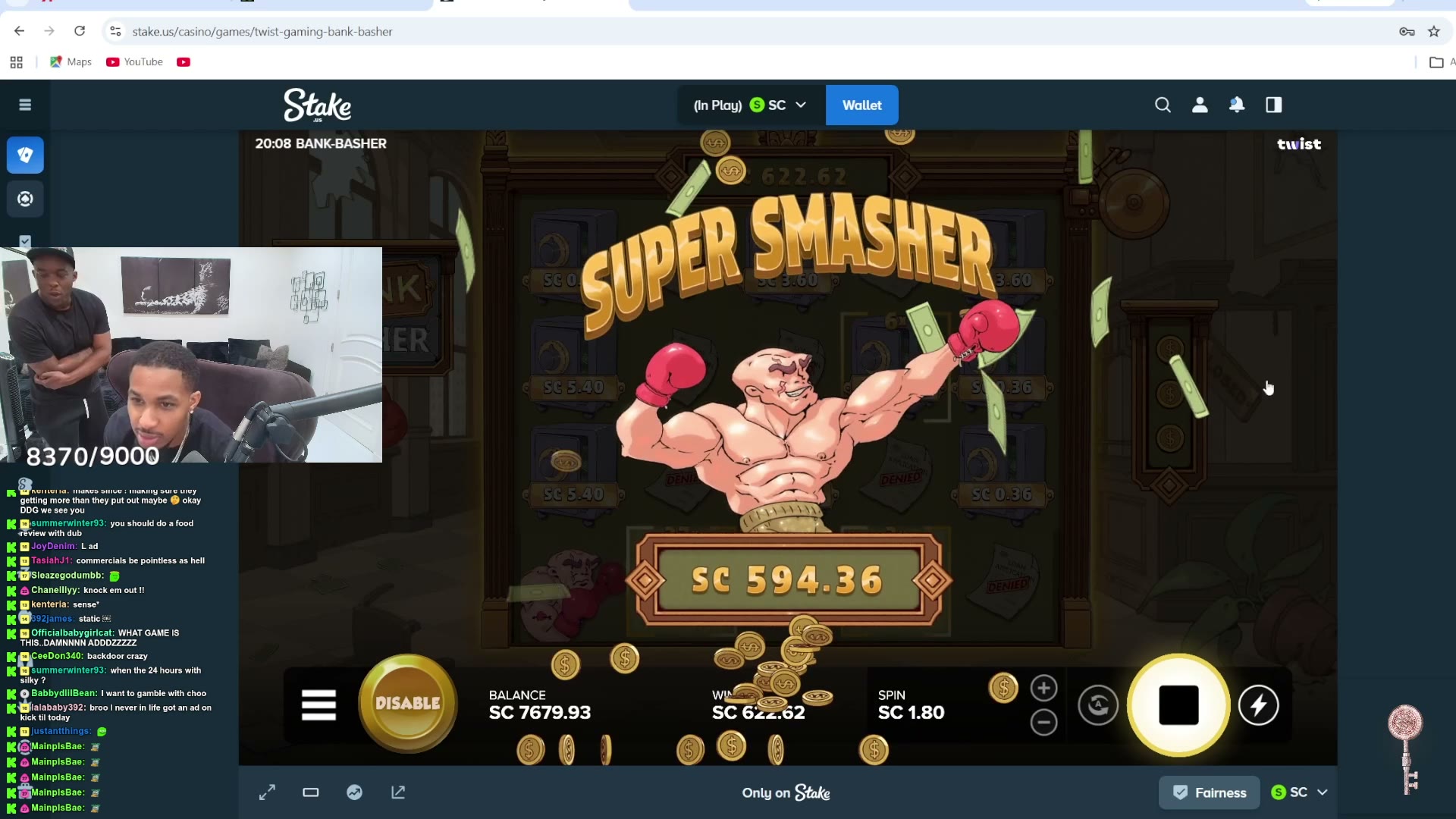Toggle the right side panel icon
This screenshot has width=1456, height=819.
tap(1274, 105)
